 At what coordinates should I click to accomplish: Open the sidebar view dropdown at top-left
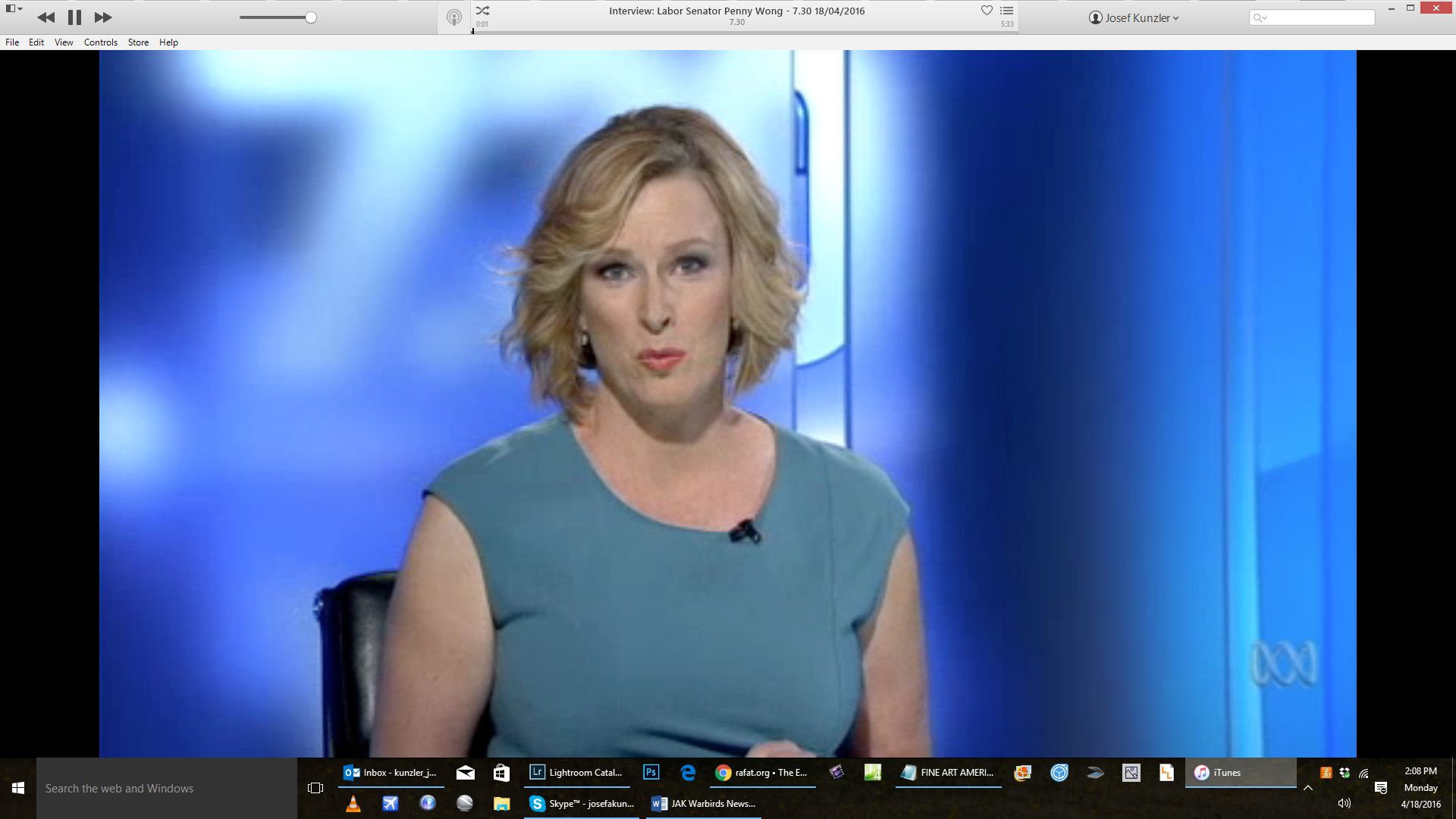pyautogui.click(x=14, y=9)
